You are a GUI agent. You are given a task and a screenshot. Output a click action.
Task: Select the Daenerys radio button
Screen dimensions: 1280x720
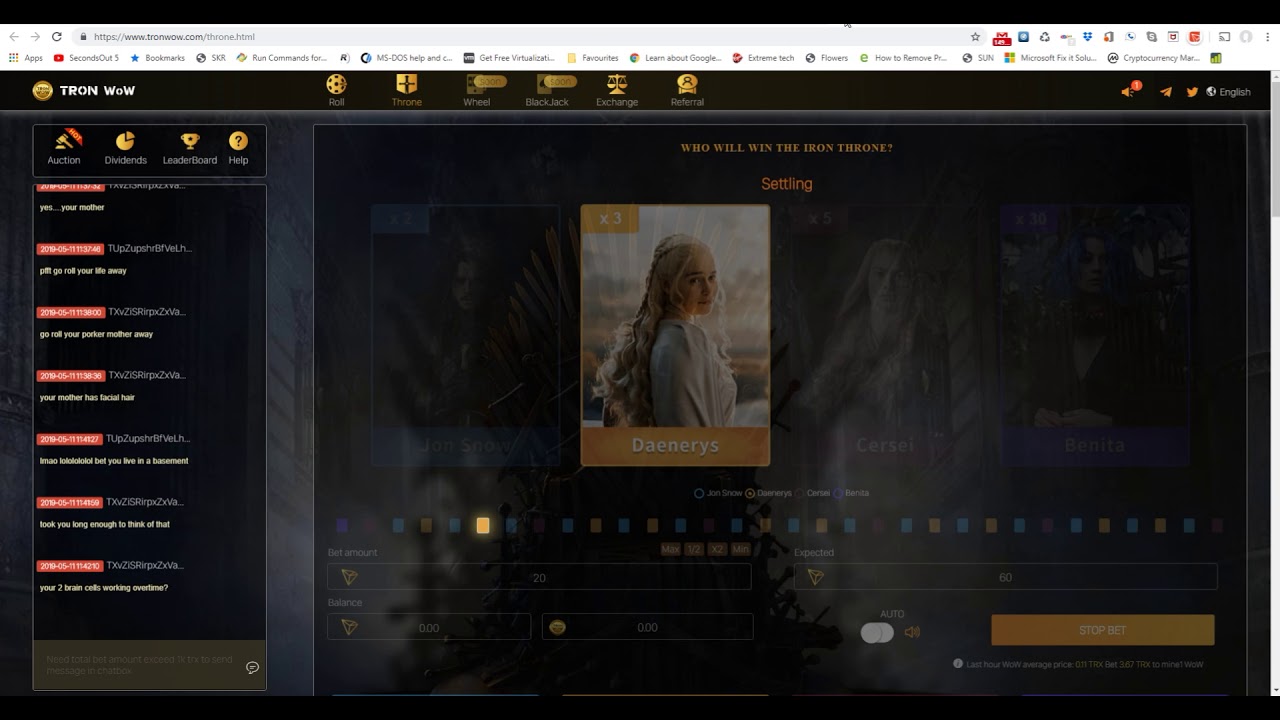coord(750,493)
